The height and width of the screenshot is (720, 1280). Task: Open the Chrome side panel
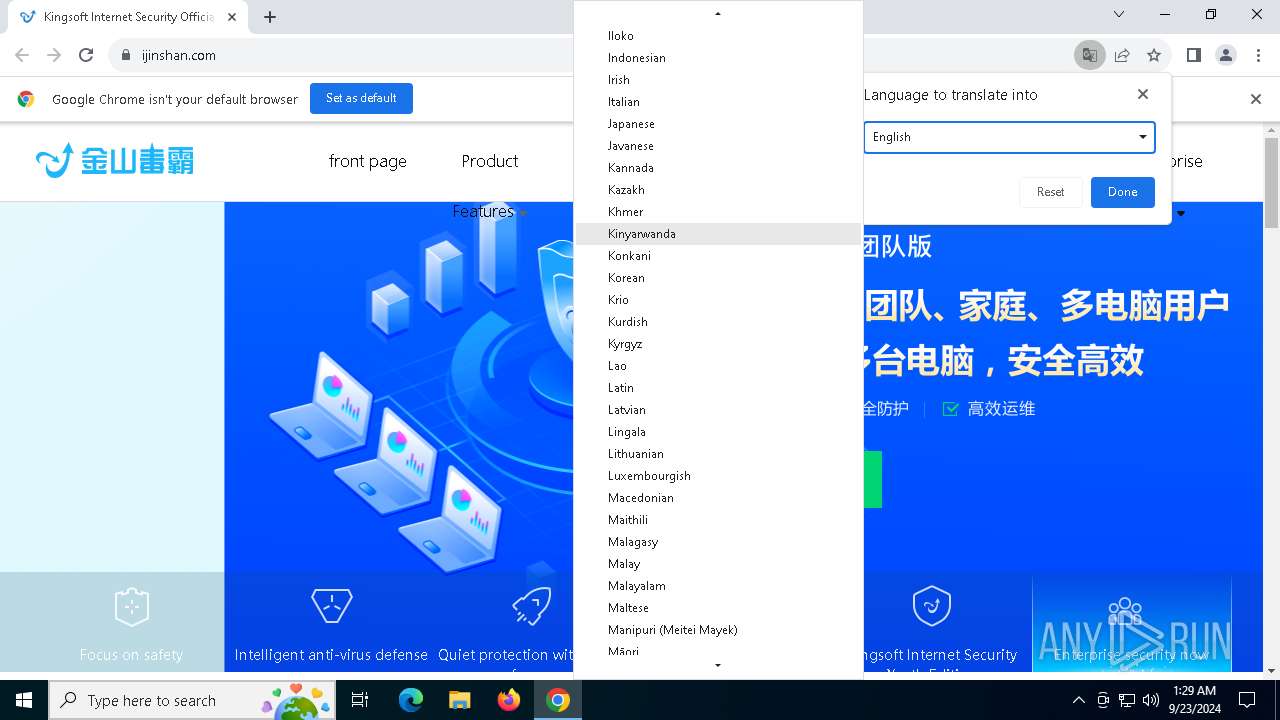point(1193,55)
